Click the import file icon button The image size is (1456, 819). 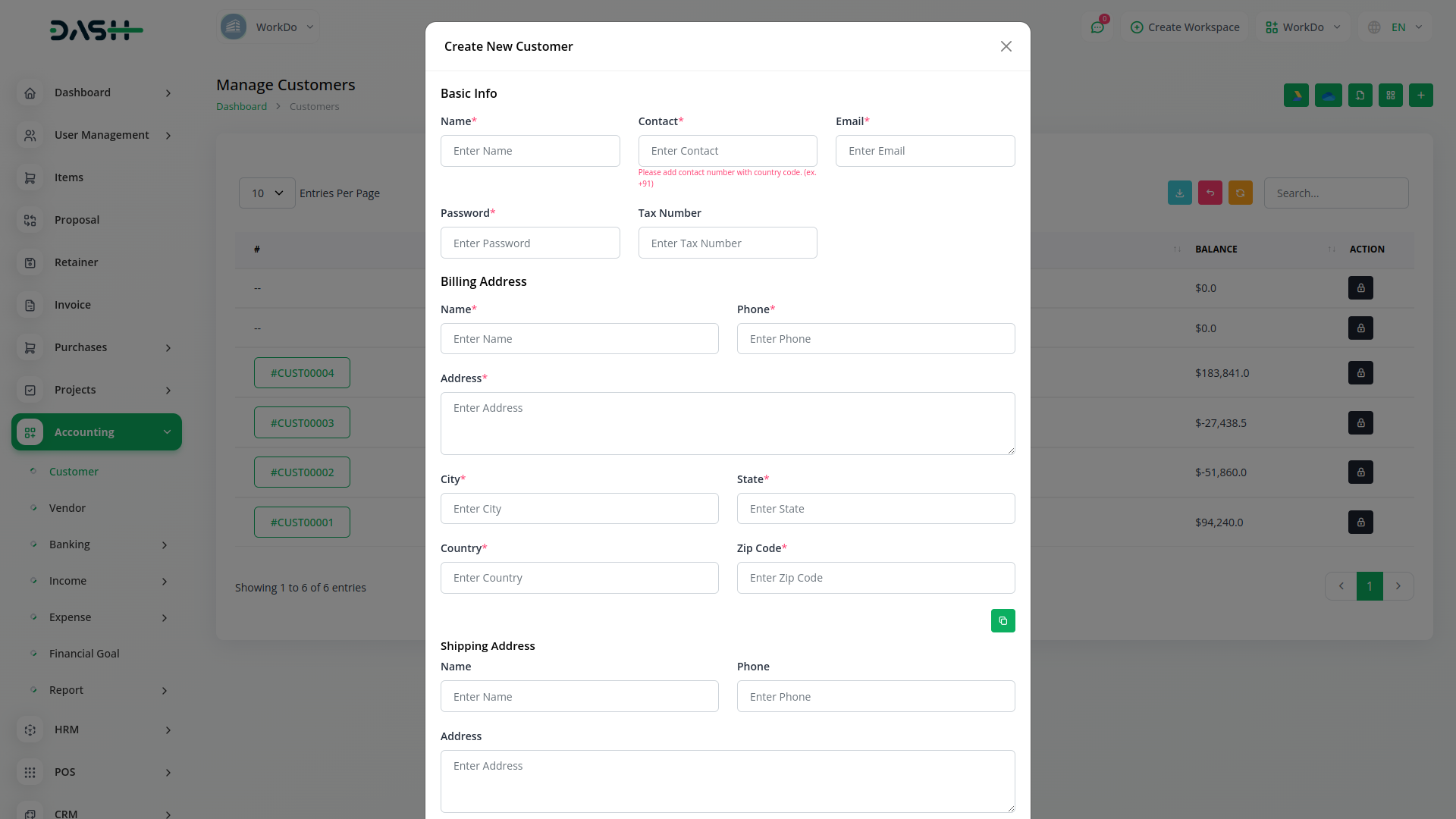coord(1360,96)
